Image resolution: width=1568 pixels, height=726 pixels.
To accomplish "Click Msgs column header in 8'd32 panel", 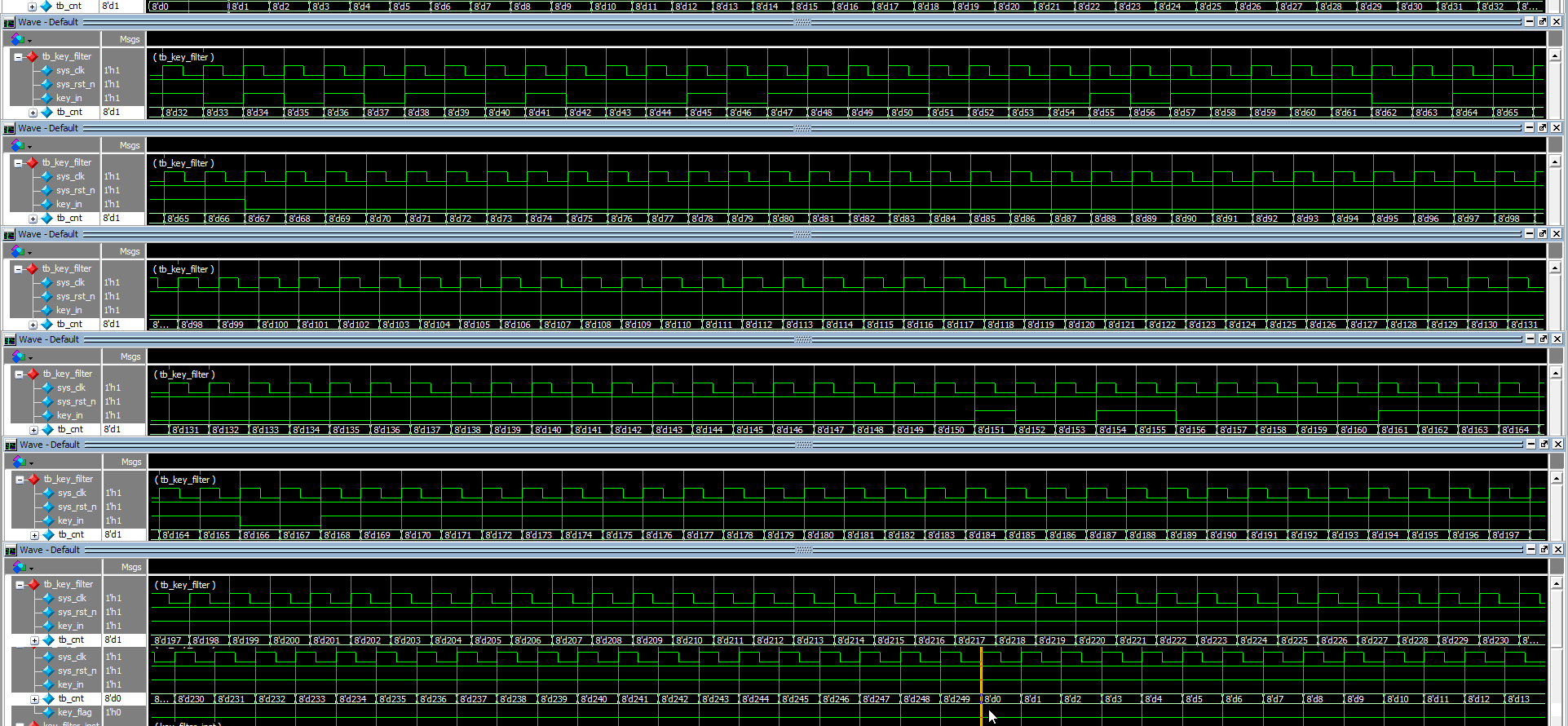I will pyautogui.click(x=129, y=39).
